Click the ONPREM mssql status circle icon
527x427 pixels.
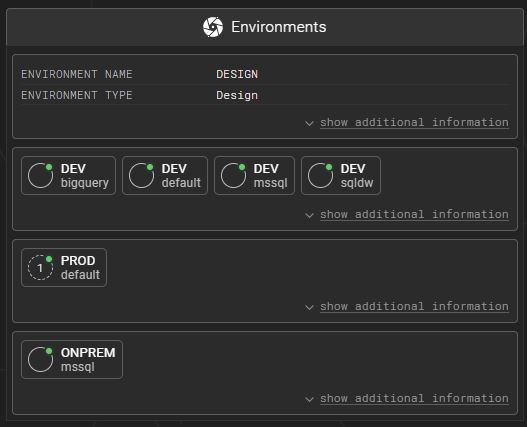pyautogui.click(x=40, y=360)
